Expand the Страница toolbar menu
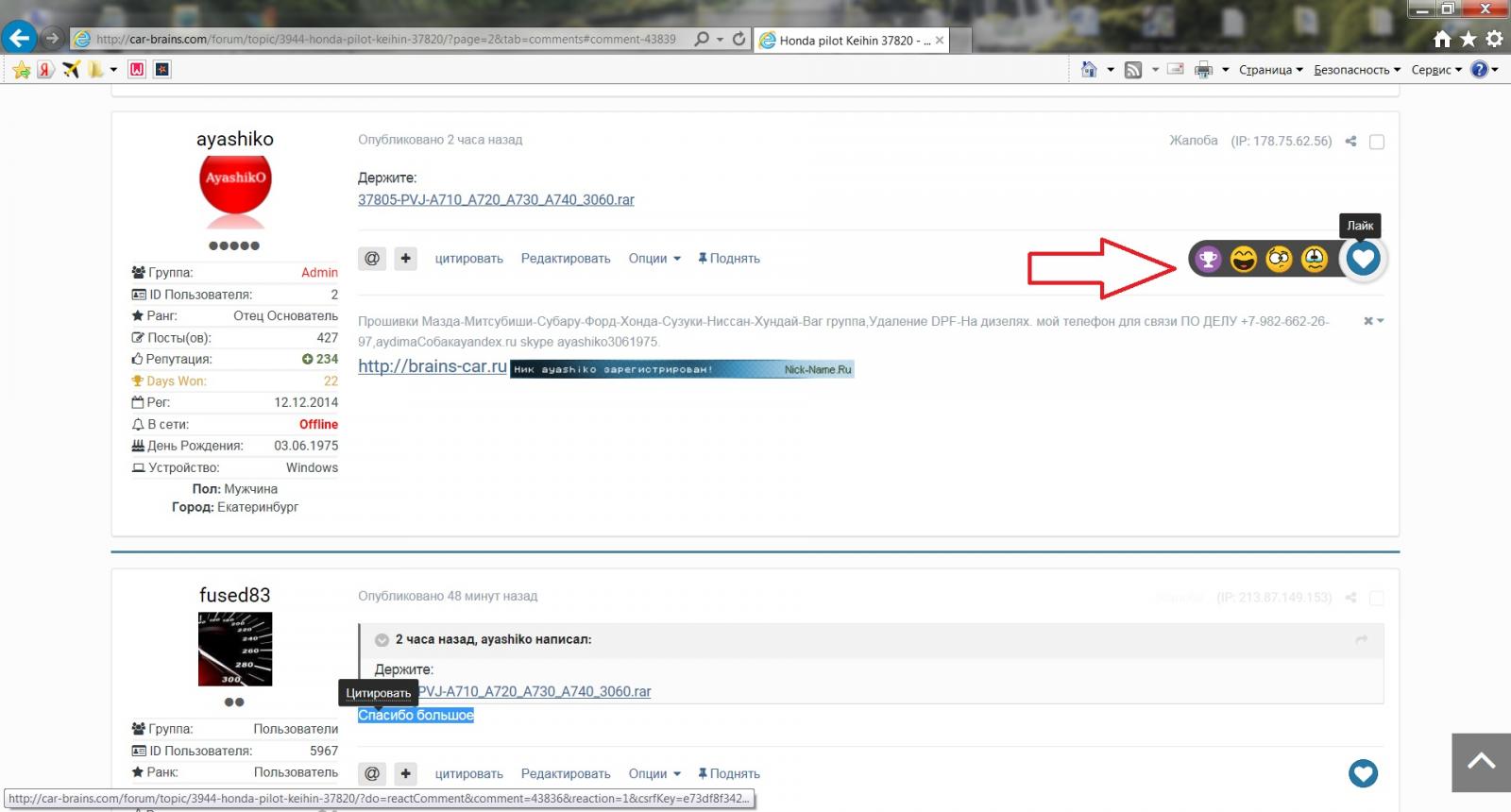 1269,70
